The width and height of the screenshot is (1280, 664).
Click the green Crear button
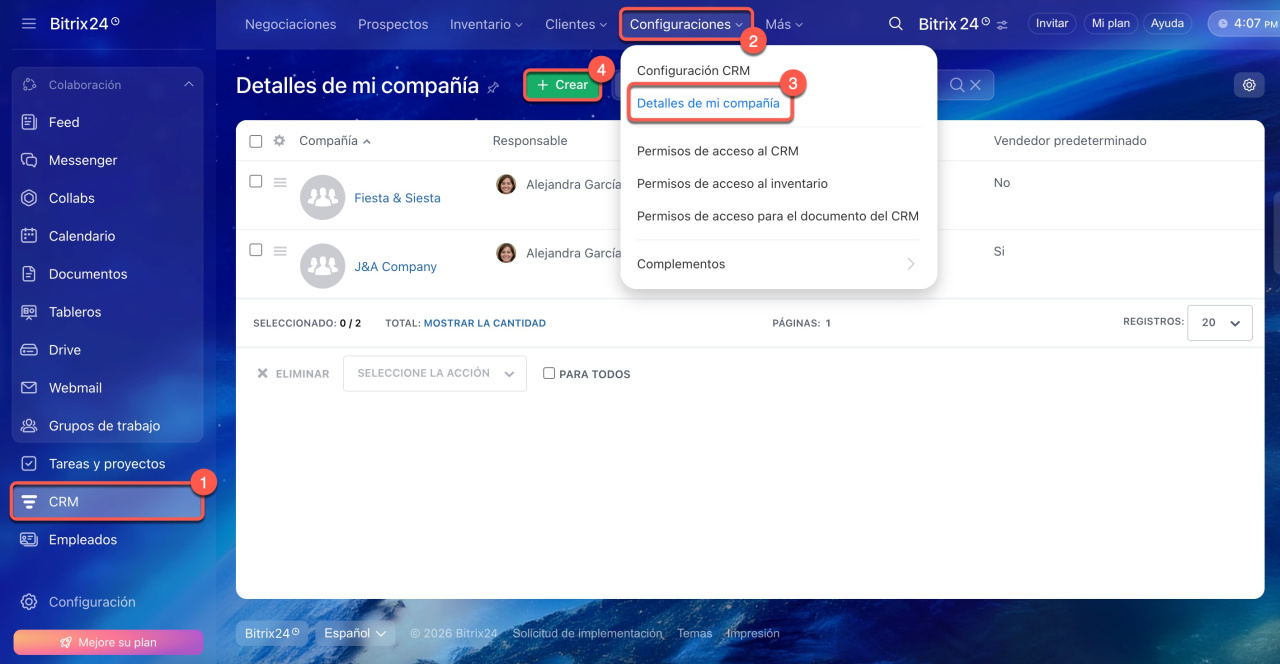tap(562, 86)
